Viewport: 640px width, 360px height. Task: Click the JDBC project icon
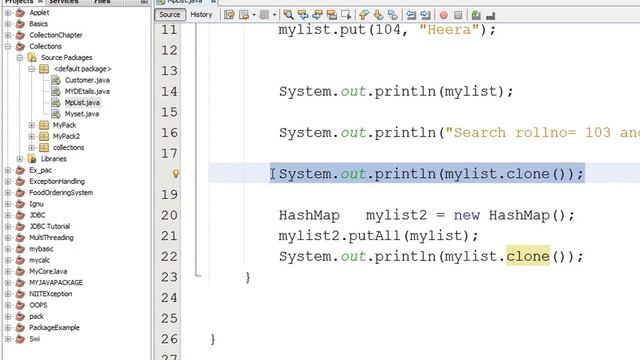[20, 215]
